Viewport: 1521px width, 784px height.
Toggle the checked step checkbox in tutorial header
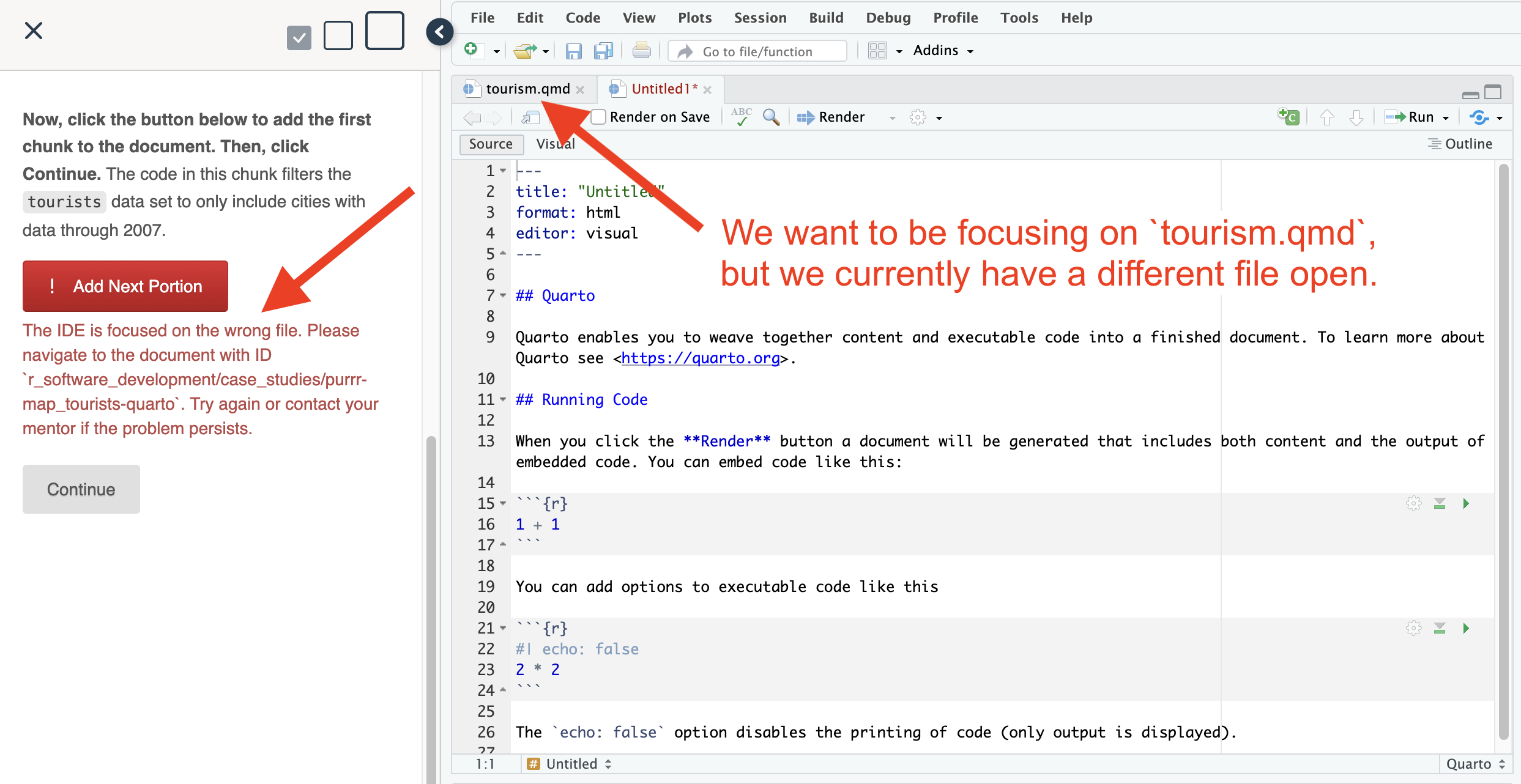click(299, 38)
